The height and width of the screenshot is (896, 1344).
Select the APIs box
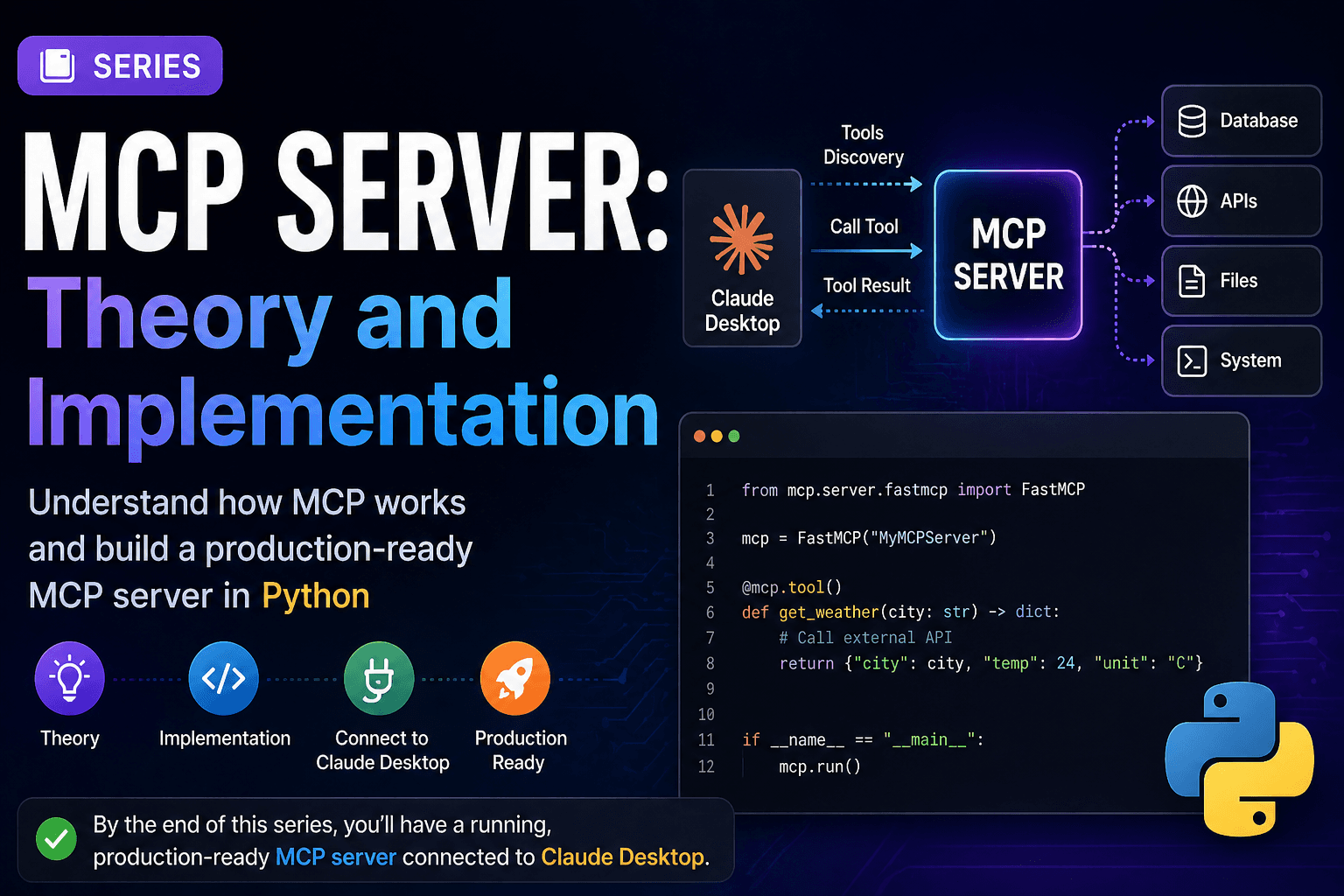coord(1241,201)
